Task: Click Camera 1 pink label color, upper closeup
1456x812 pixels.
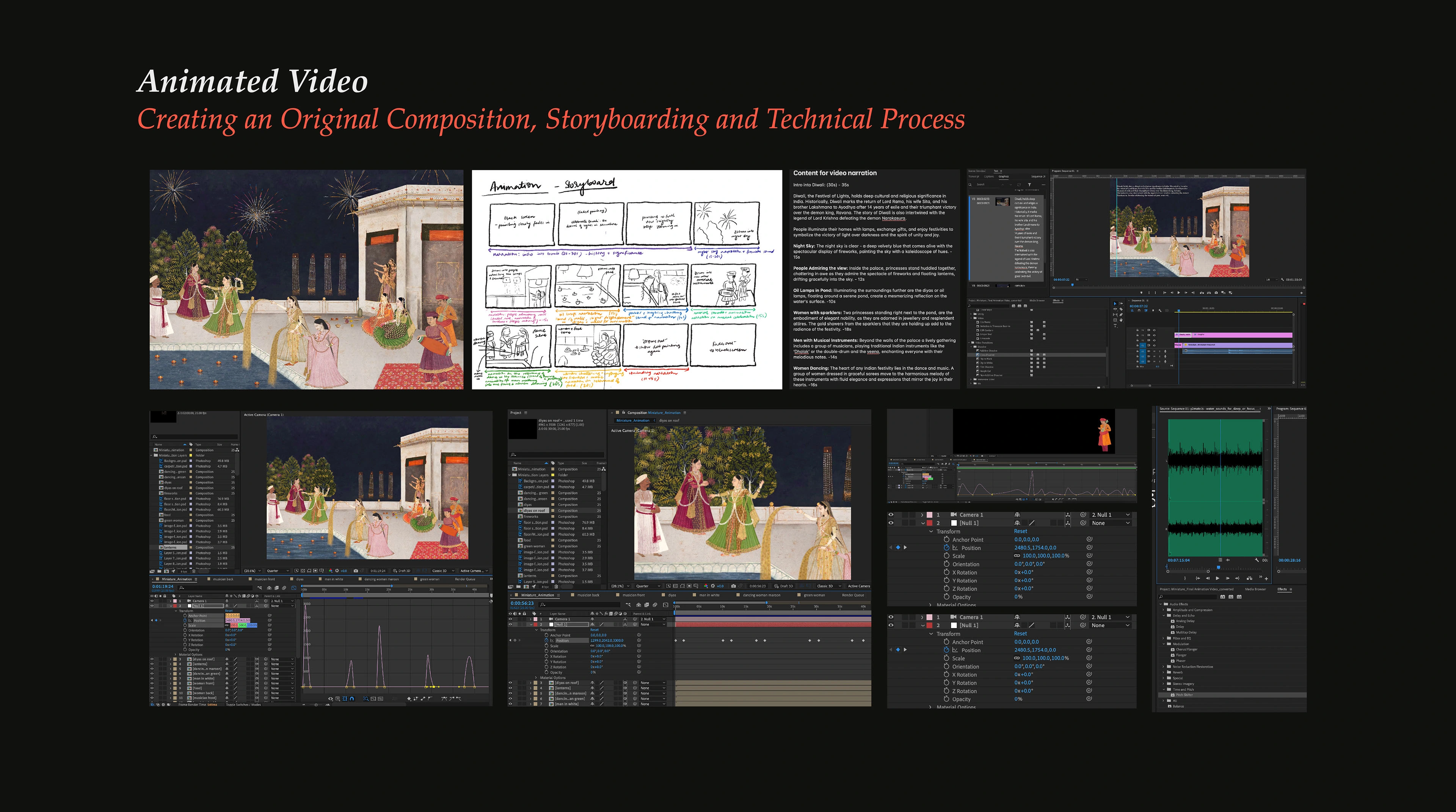Action: 930,515
